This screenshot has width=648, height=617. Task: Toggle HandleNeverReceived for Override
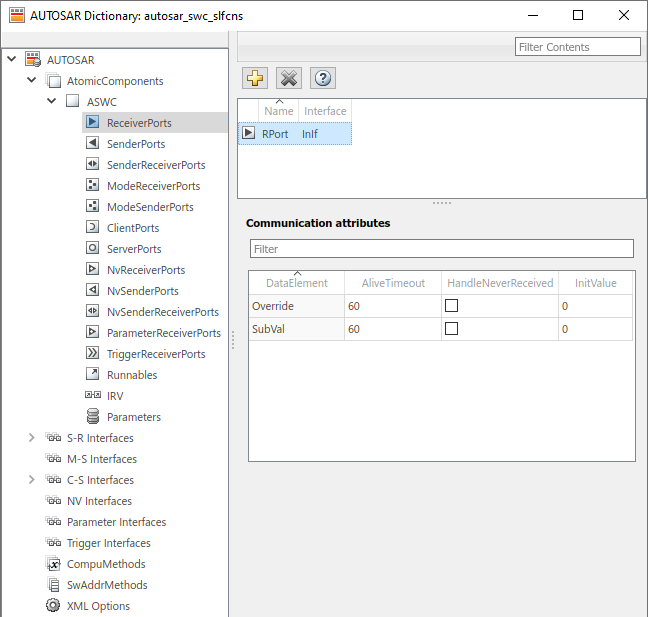point(451,306)
